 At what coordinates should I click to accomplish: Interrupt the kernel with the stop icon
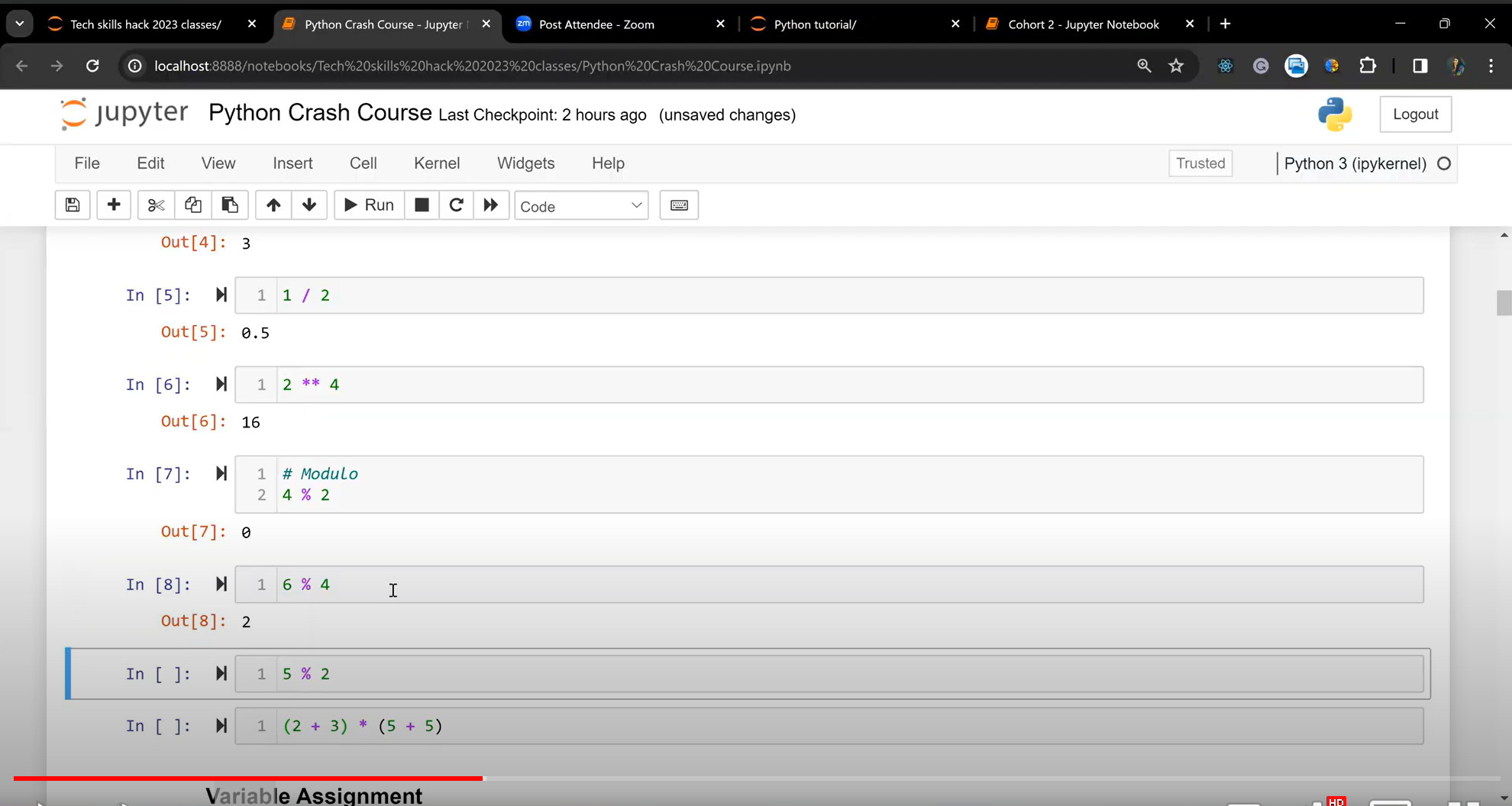pyautogui.click(x=421, y=205)
